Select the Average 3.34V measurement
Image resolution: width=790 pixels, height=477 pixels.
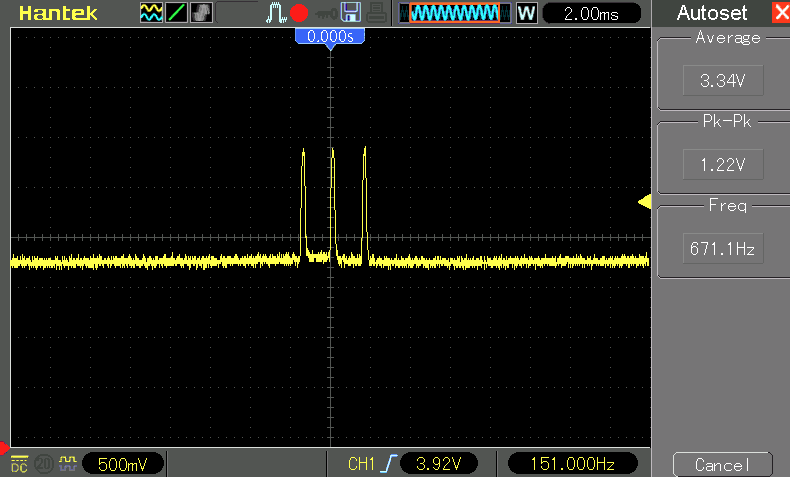click(x=720, y=81)
